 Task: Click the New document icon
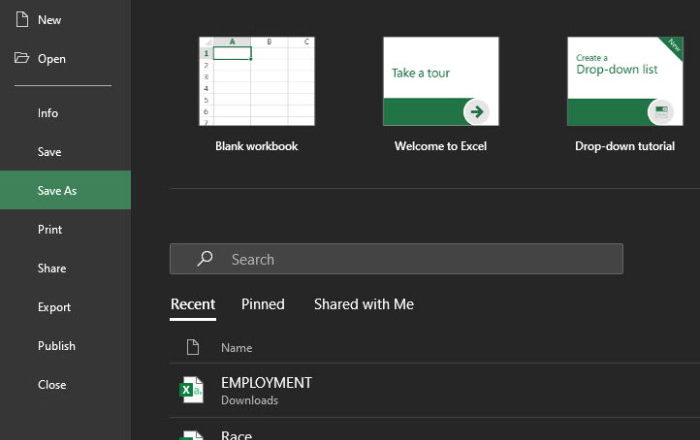[x=21, y=19]
